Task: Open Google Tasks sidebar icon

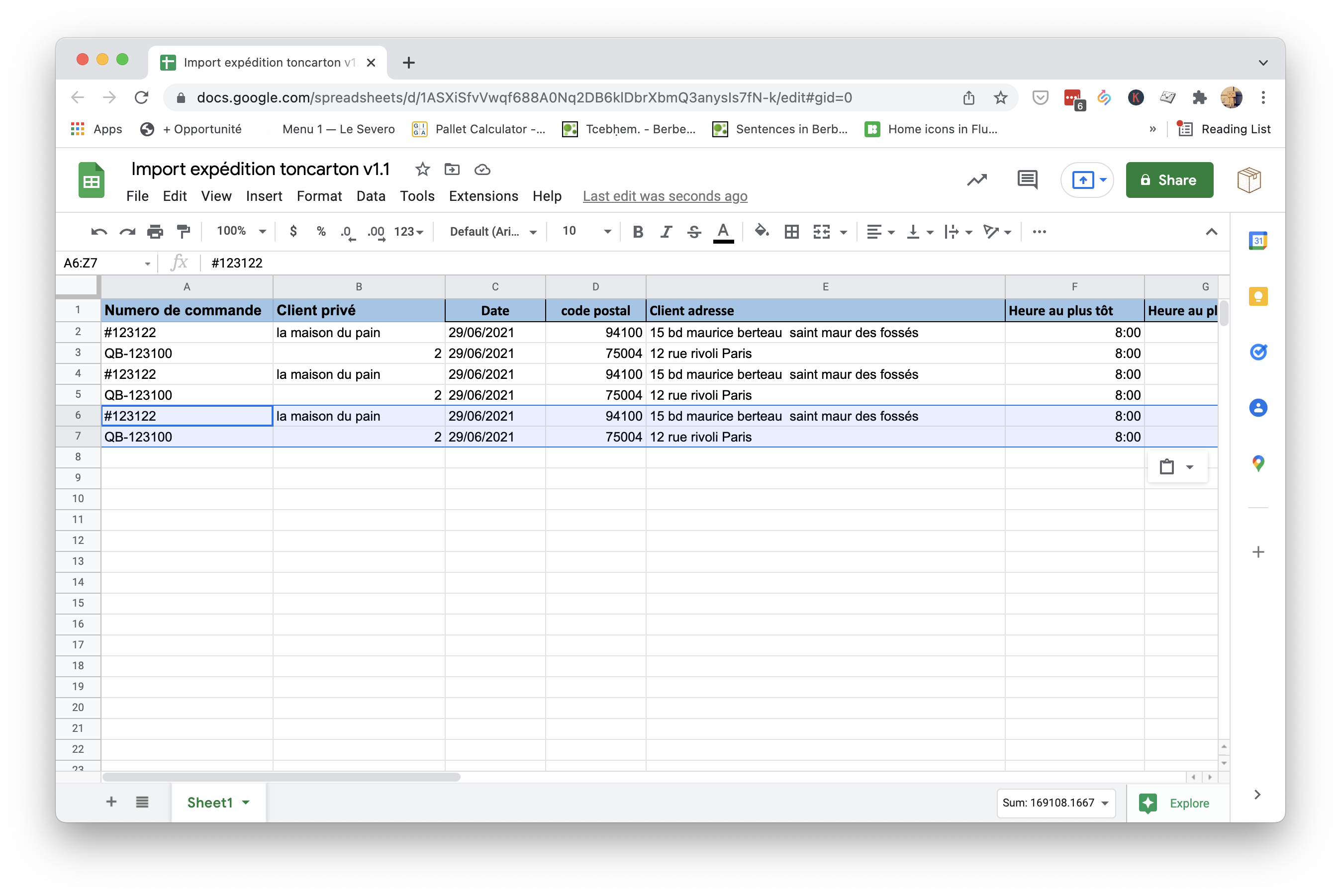Action: (x=1257, y=352)
